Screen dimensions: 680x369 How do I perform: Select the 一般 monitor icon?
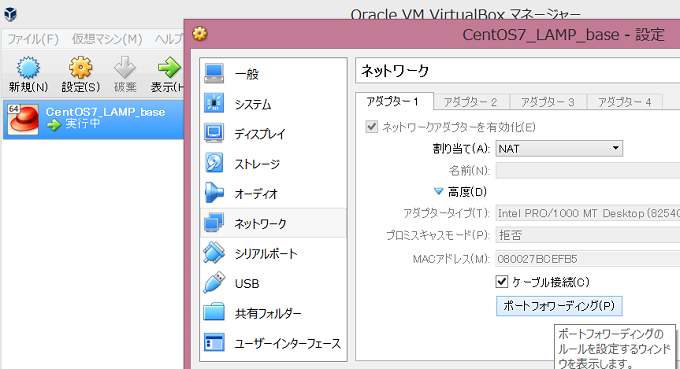214,74
